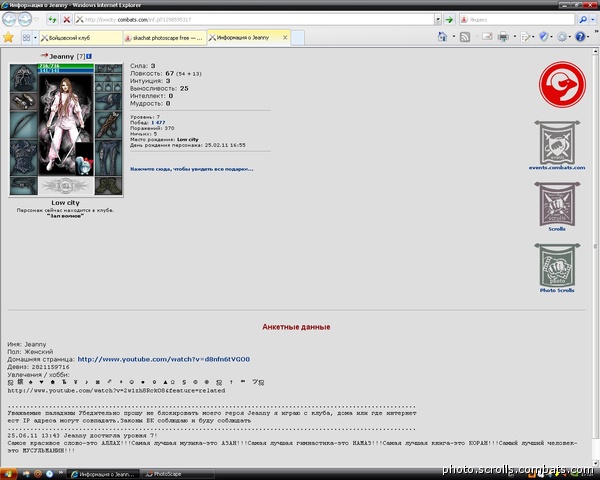Expand the Tools menu dropdown arrow
The width and height of the screenshot is (600, 480).
[x=570, y=37]
